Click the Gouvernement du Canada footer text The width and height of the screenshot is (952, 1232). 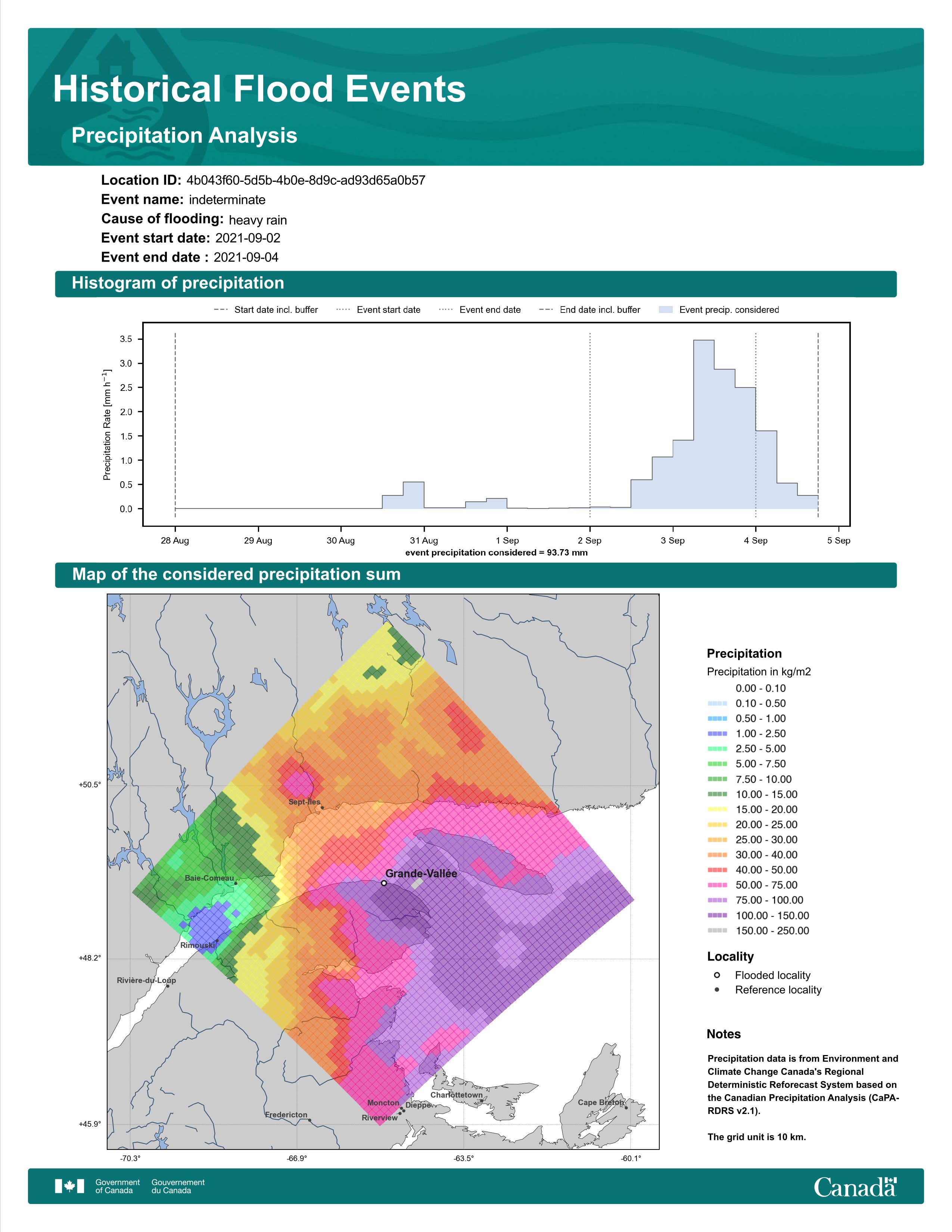click(178, 1186)
